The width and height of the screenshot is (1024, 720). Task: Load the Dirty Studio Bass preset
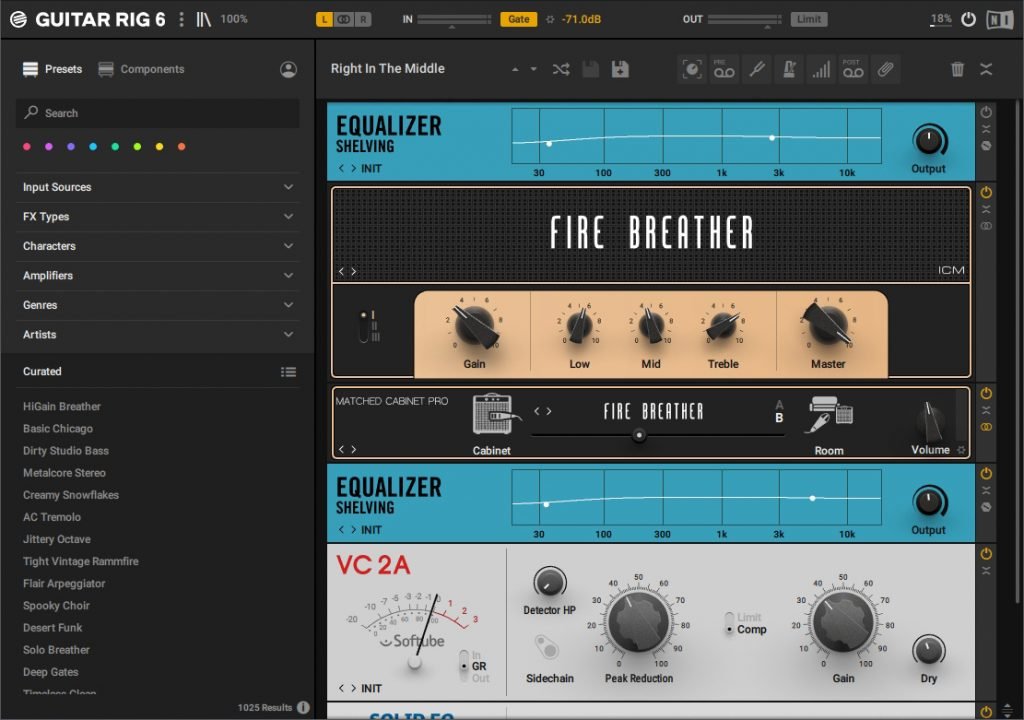coord(66,451)
